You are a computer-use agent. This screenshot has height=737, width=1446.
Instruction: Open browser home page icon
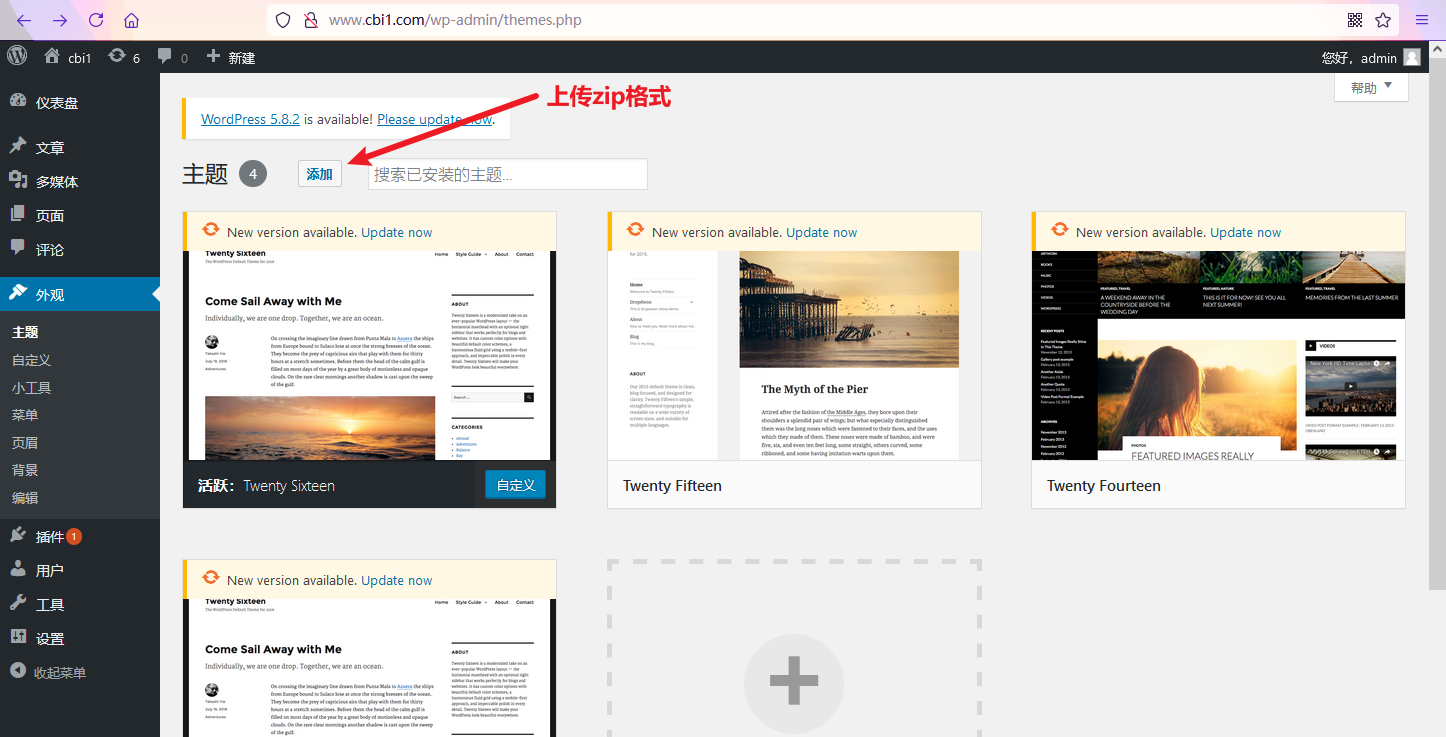132,20
